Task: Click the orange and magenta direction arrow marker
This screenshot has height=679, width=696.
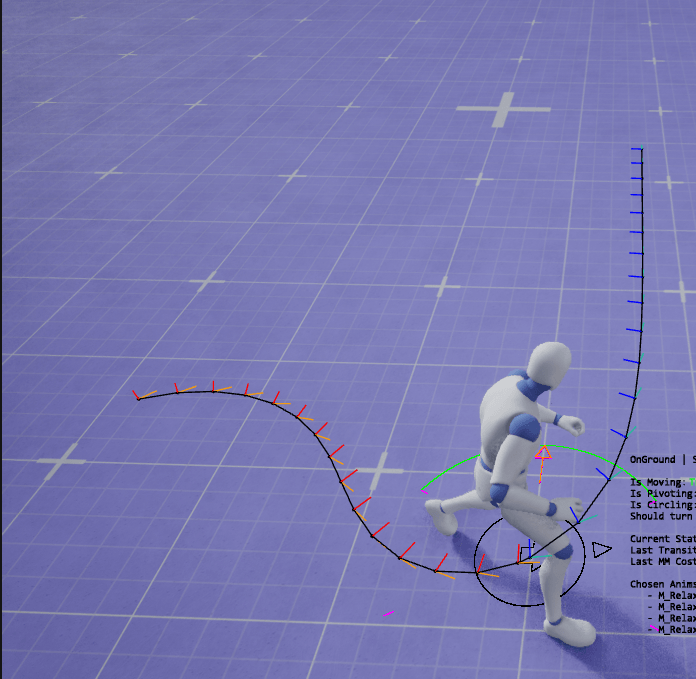Action: [542, 463]
